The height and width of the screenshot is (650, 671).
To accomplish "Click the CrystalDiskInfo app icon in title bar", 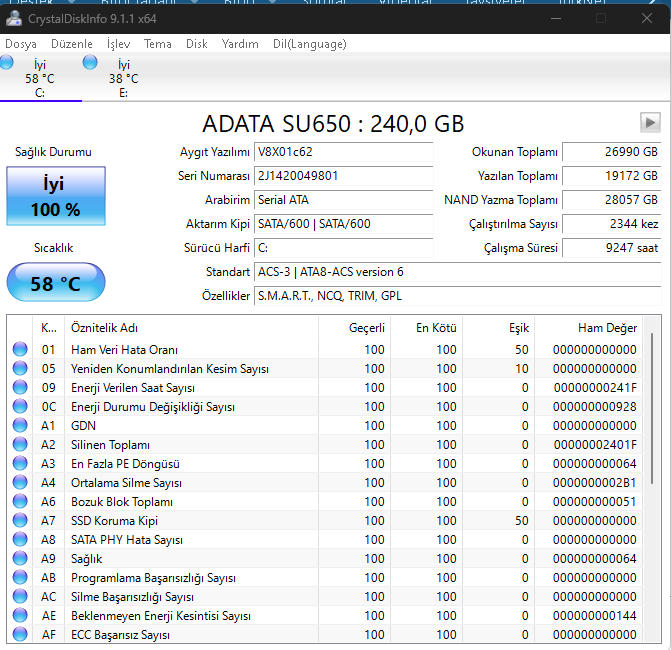I will click(13, 19).
